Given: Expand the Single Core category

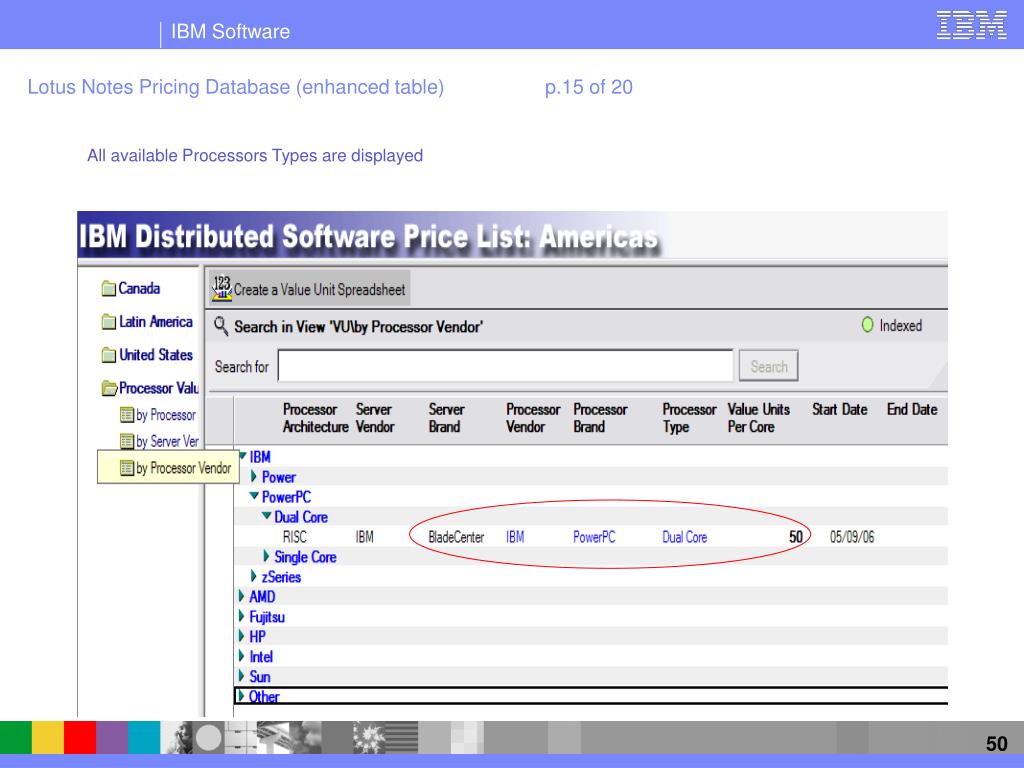Looking at the screenshot, I should click(x=266, y=556).
